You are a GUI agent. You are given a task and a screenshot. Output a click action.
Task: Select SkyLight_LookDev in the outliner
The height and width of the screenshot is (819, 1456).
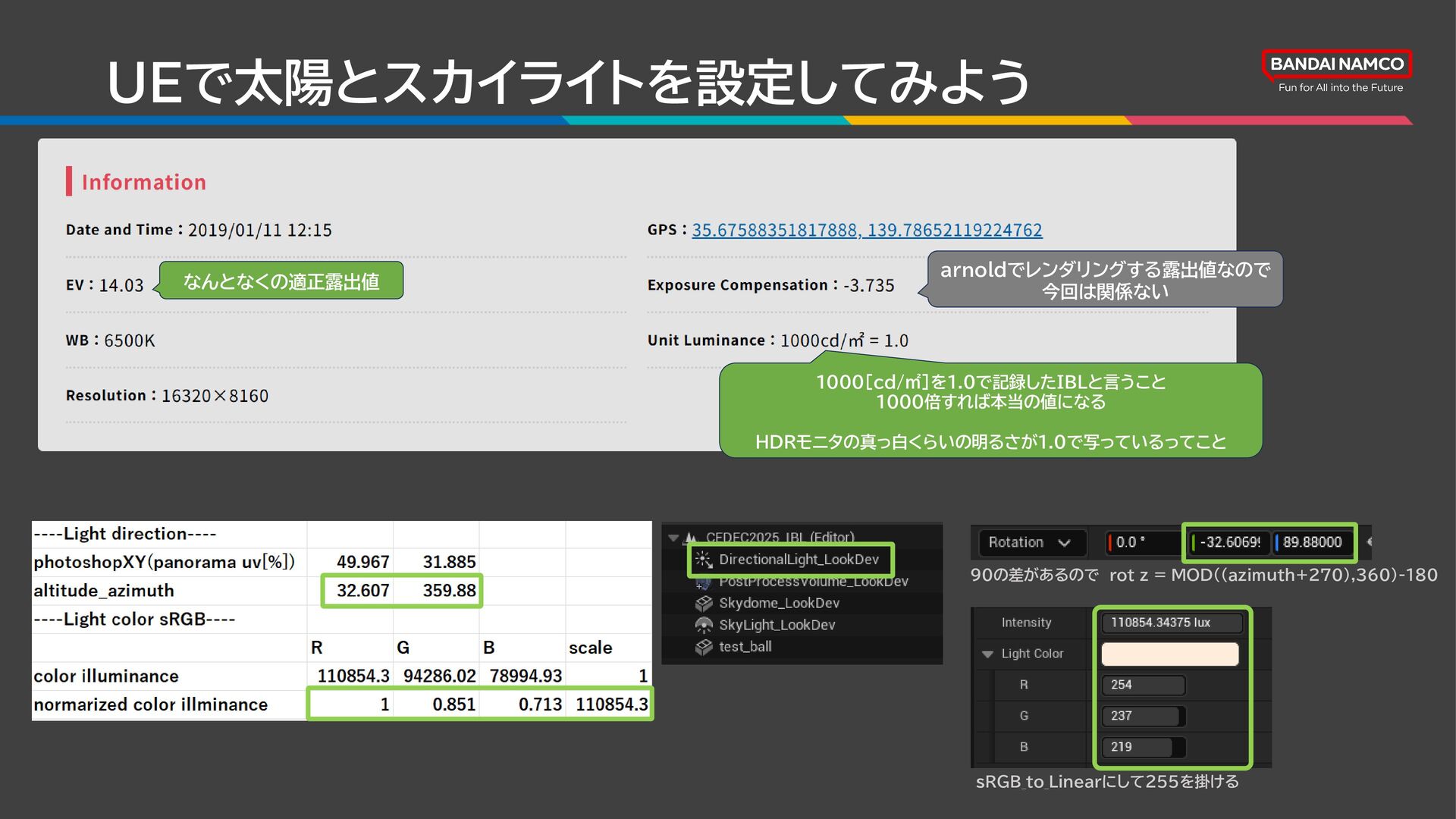pyautogui.click(x=776, y=625)
